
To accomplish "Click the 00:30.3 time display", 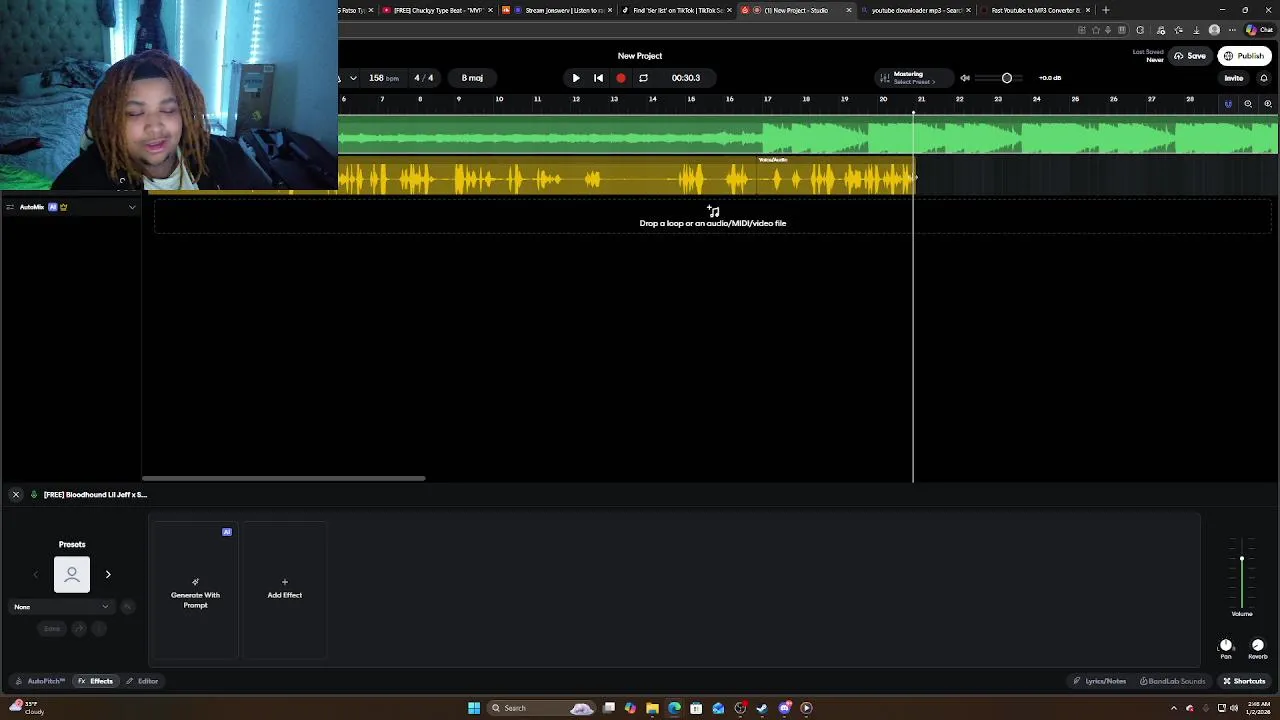I will click(x=686, y=78).
